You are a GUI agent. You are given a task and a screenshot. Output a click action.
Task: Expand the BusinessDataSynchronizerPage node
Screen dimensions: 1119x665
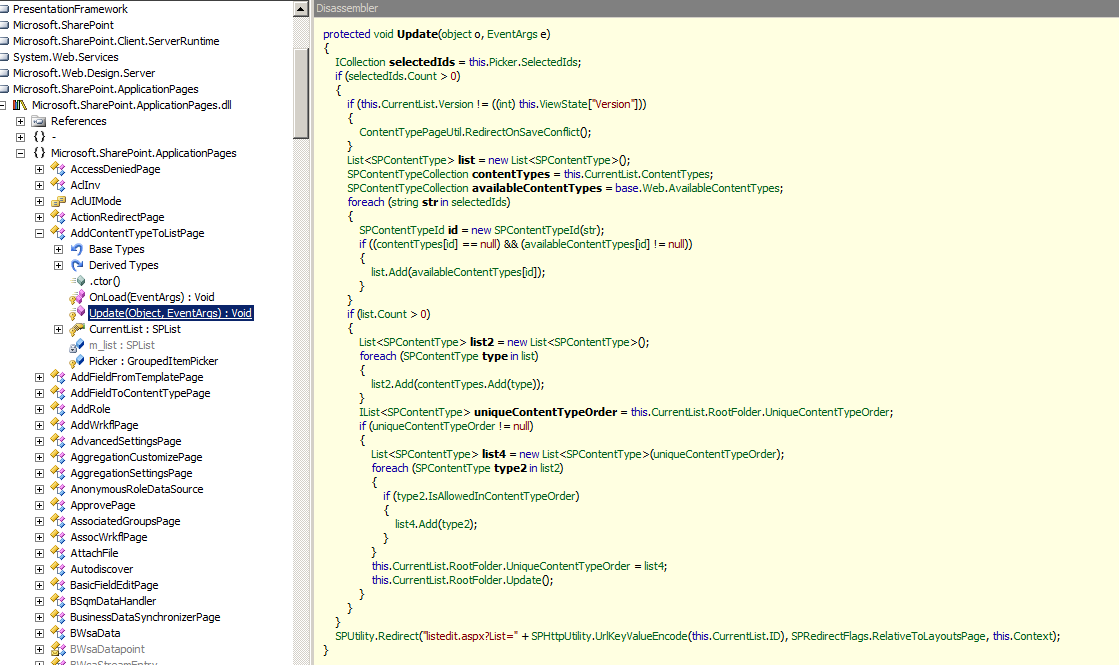pos(39,617)
